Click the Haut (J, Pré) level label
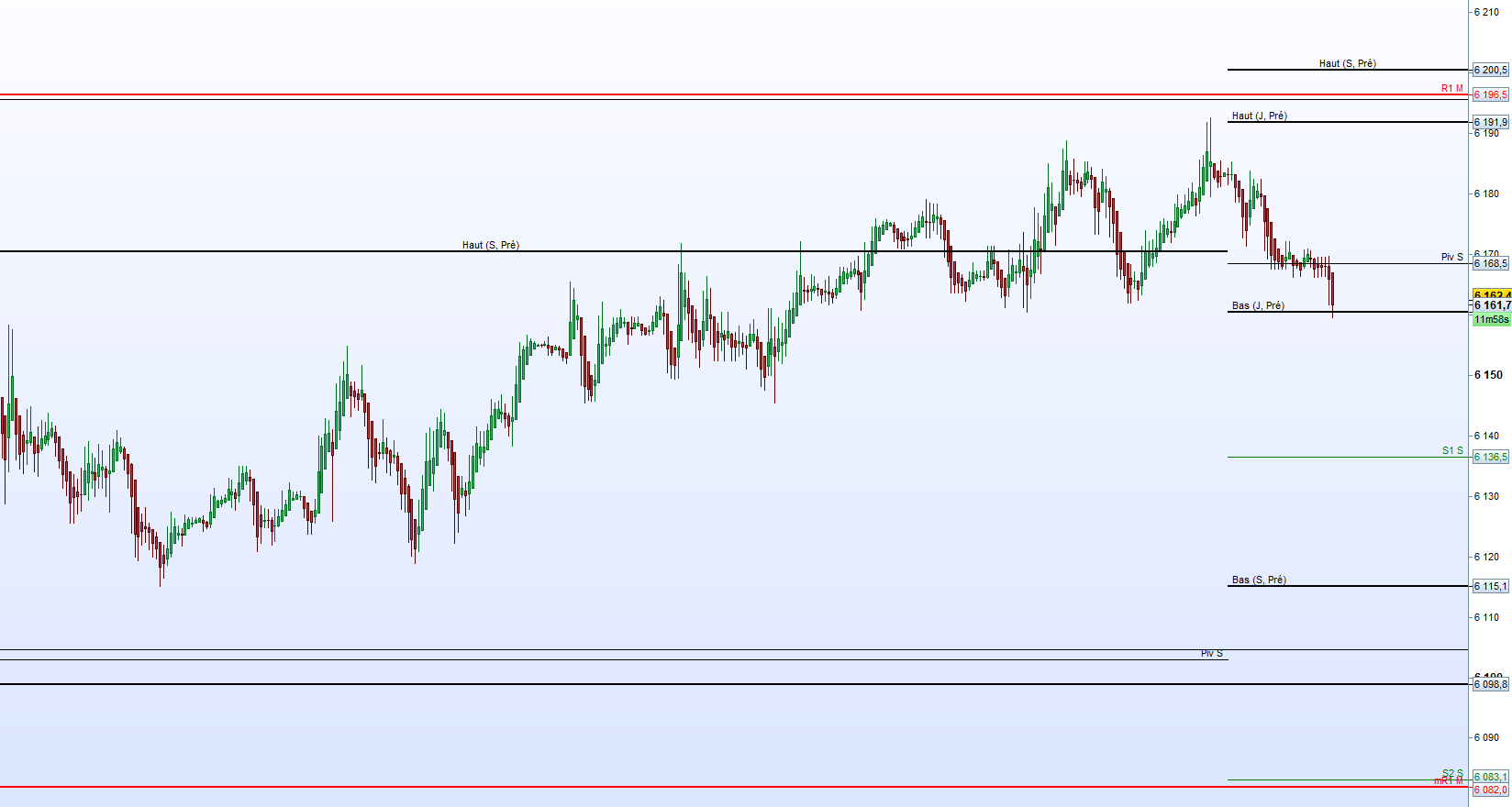 (1259, 116)
